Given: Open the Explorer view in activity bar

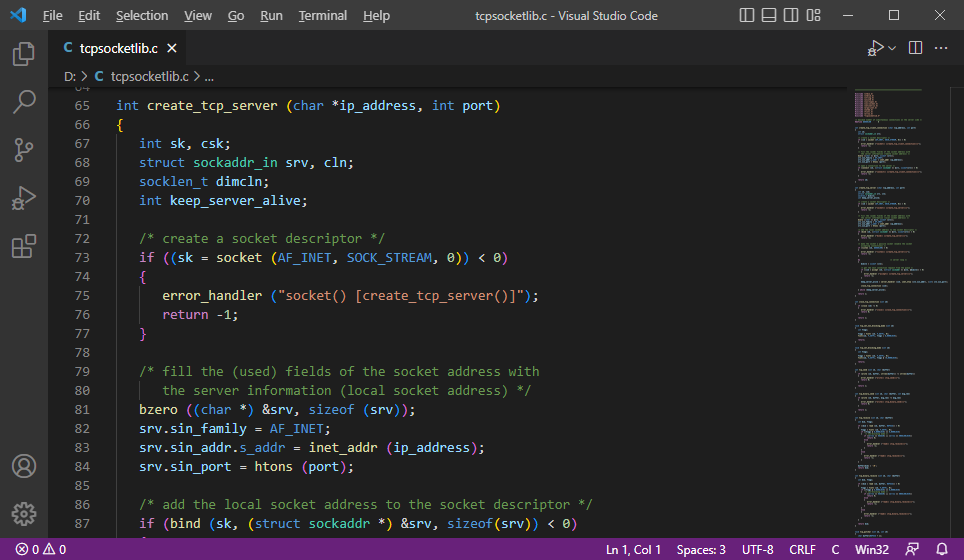Looking at the screenshot, I should (23, 54).
